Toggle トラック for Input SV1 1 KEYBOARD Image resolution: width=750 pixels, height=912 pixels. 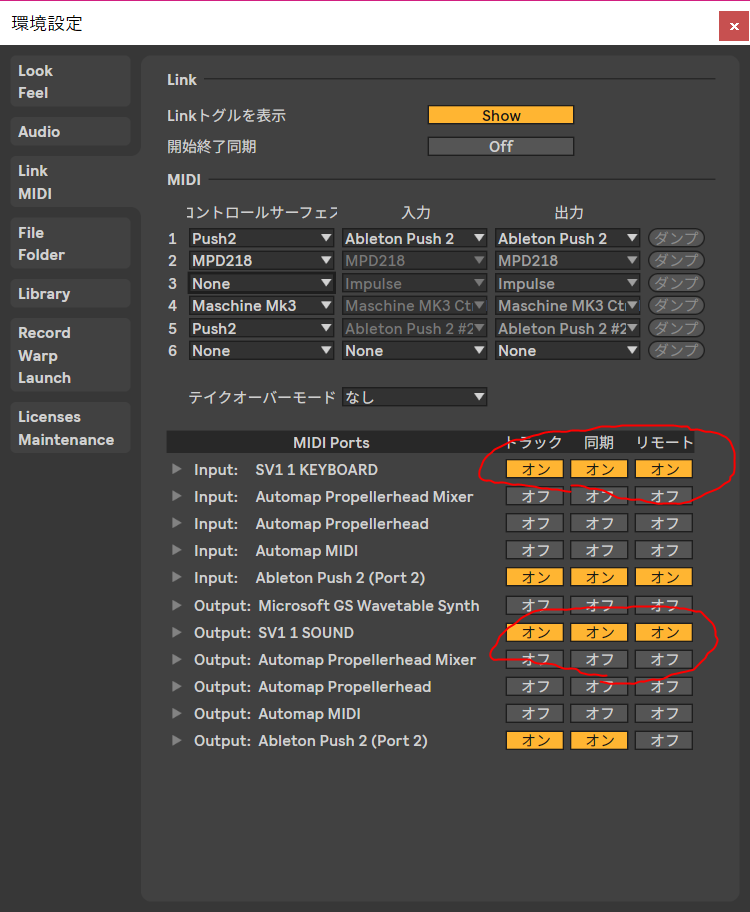point(535,469)
